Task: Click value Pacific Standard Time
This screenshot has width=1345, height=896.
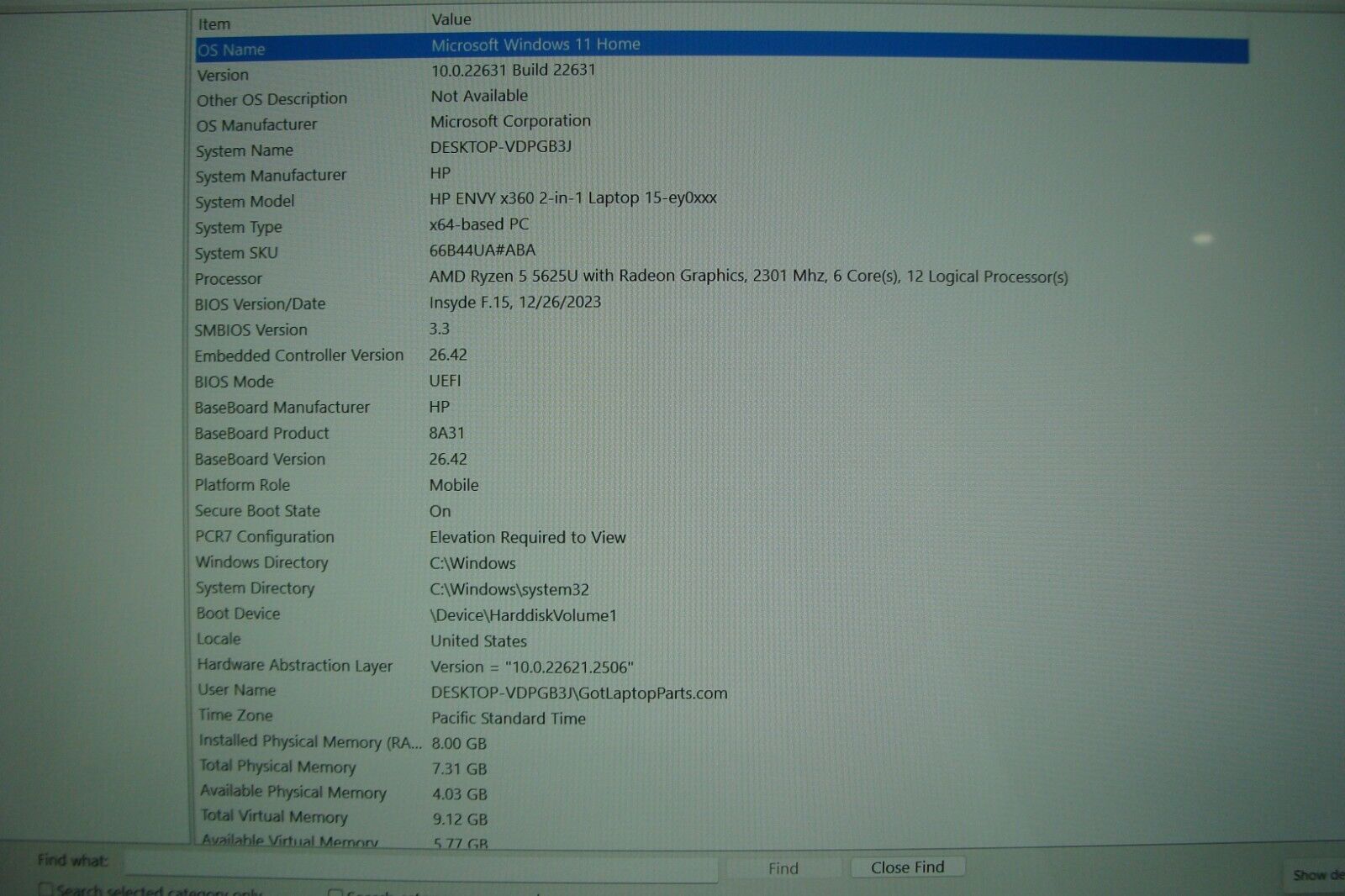Action: click(508, 719)
